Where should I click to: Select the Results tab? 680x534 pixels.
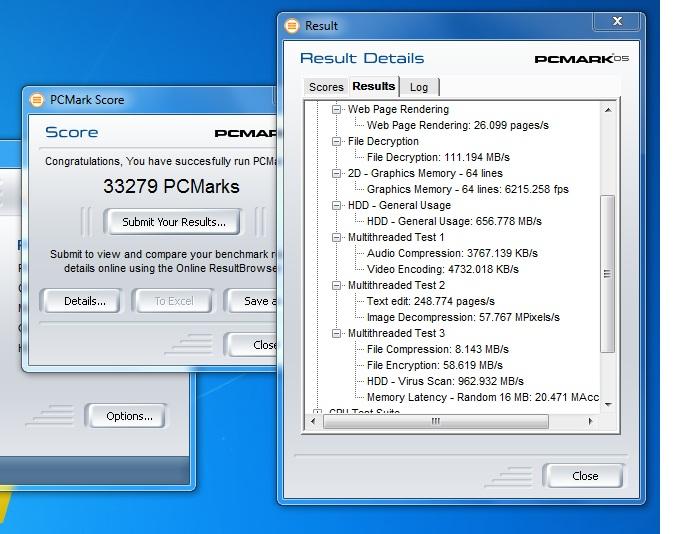click(374, 86)
